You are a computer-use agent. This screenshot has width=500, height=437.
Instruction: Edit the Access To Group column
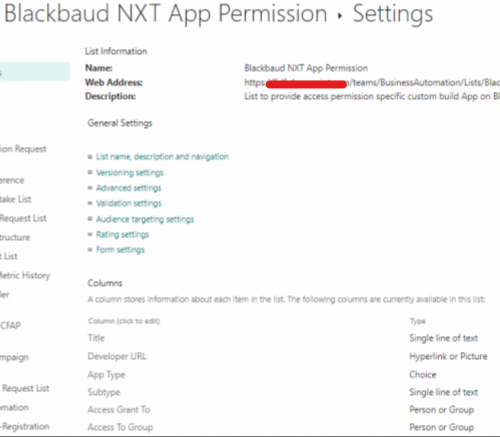click(120, 427)
